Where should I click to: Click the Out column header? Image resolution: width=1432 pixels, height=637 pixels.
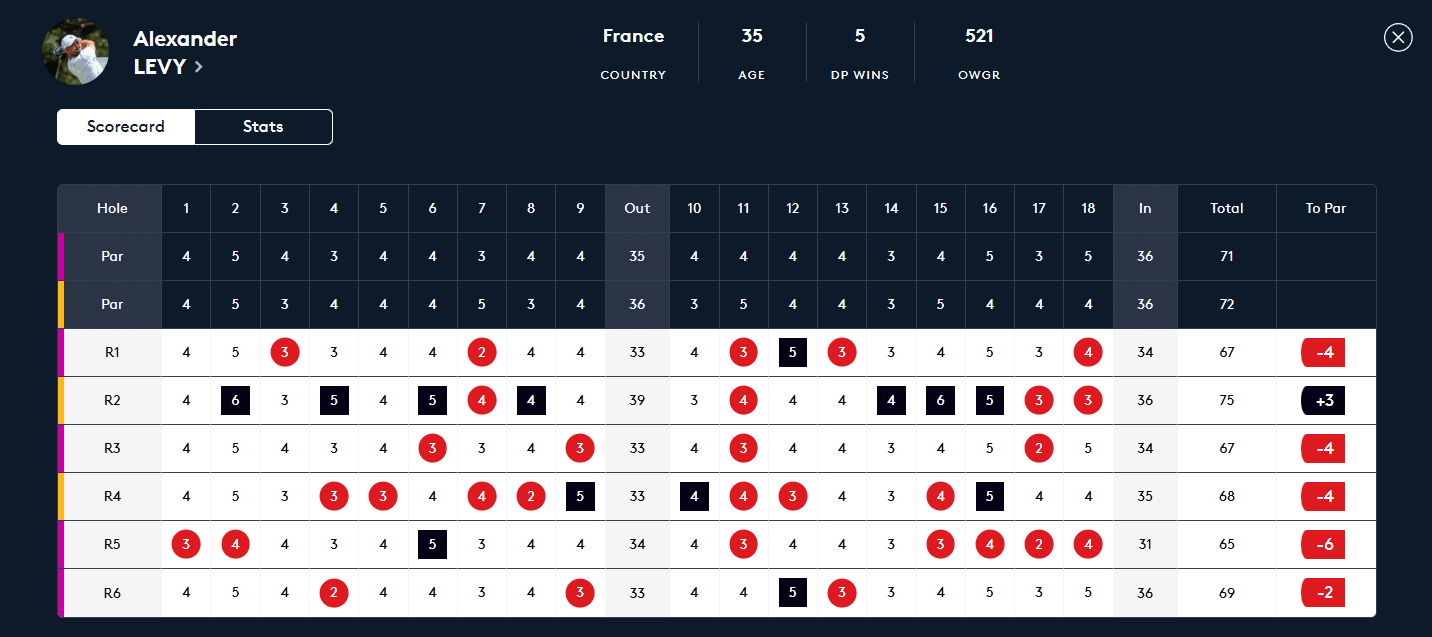[637, 208]
